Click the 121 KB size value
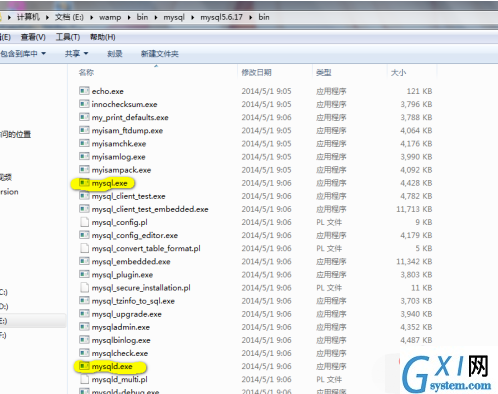Viewport: 498px width, 394px height. (419, 91)
